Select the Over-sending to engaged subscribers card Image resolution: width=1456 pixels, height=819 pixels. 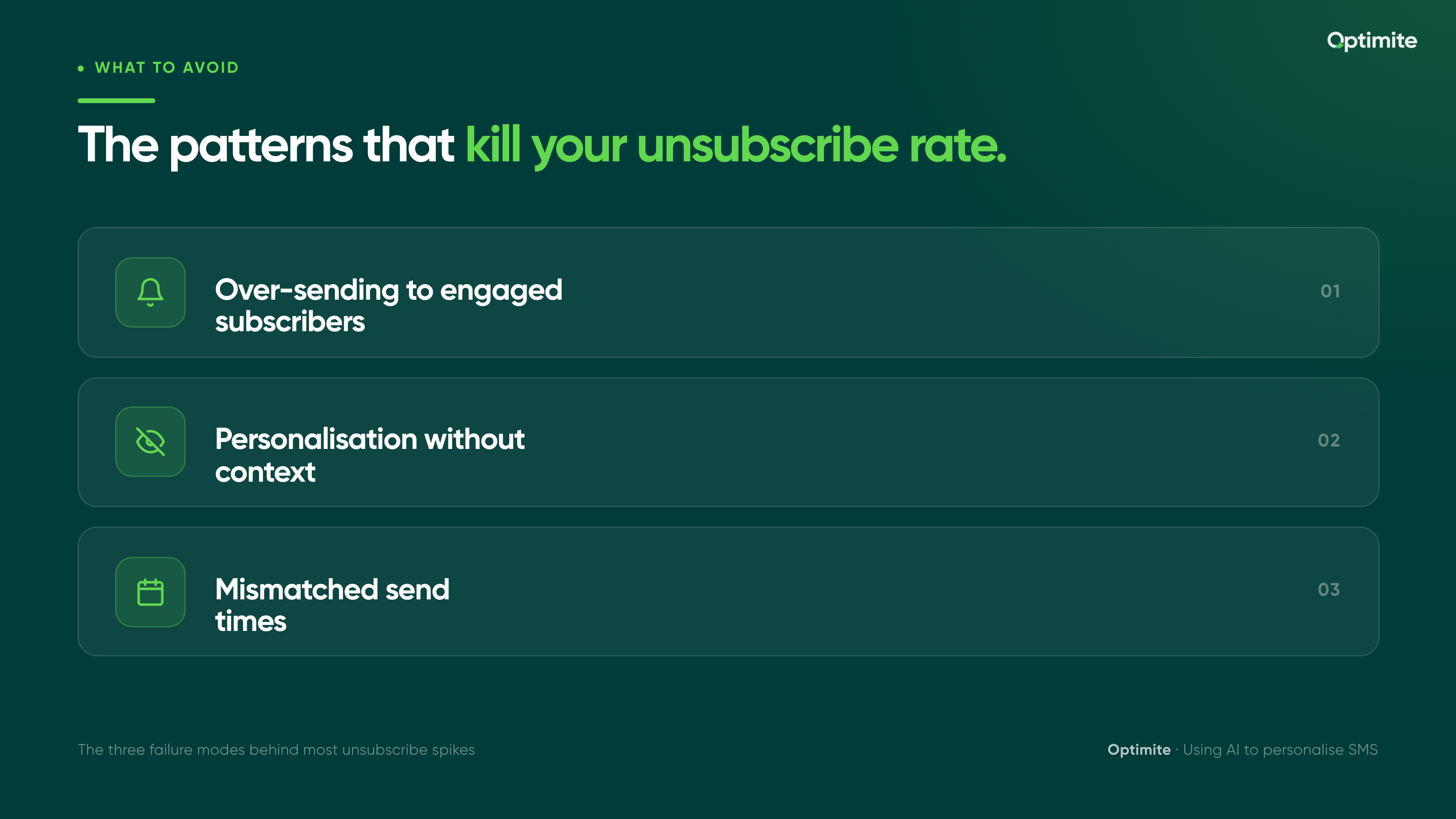click(x=728, y=292)
